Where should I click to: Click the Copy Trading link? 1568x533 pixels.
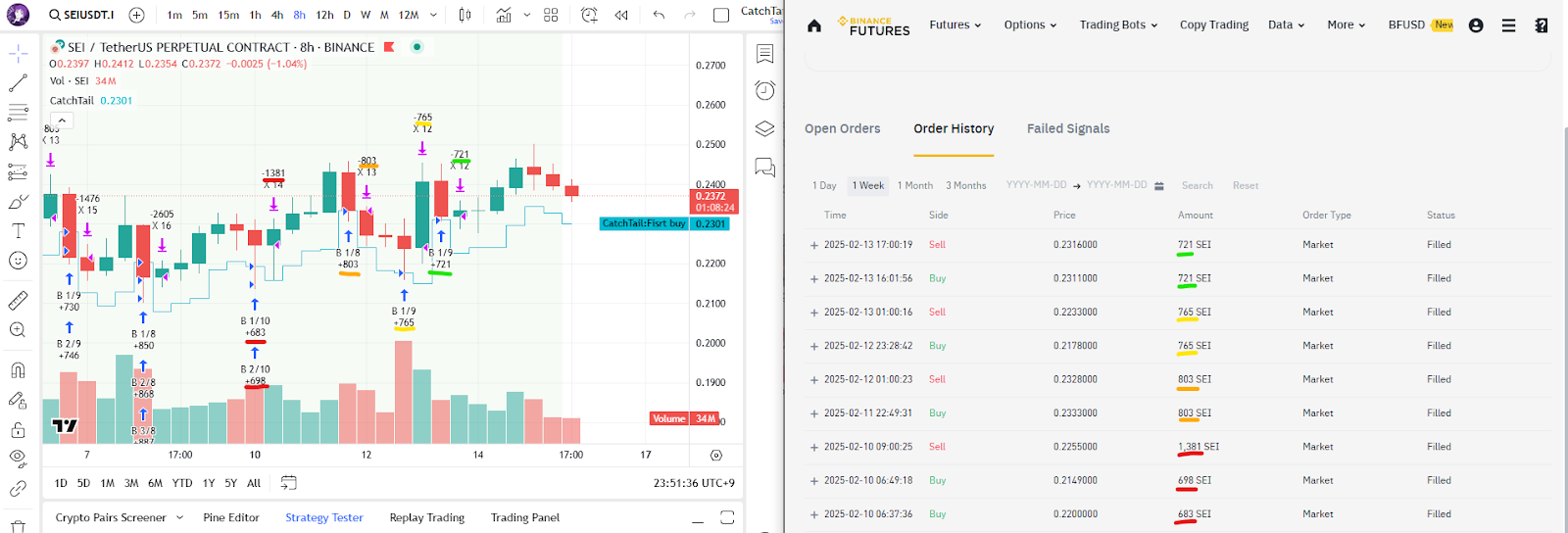(x=1214, y=25)
